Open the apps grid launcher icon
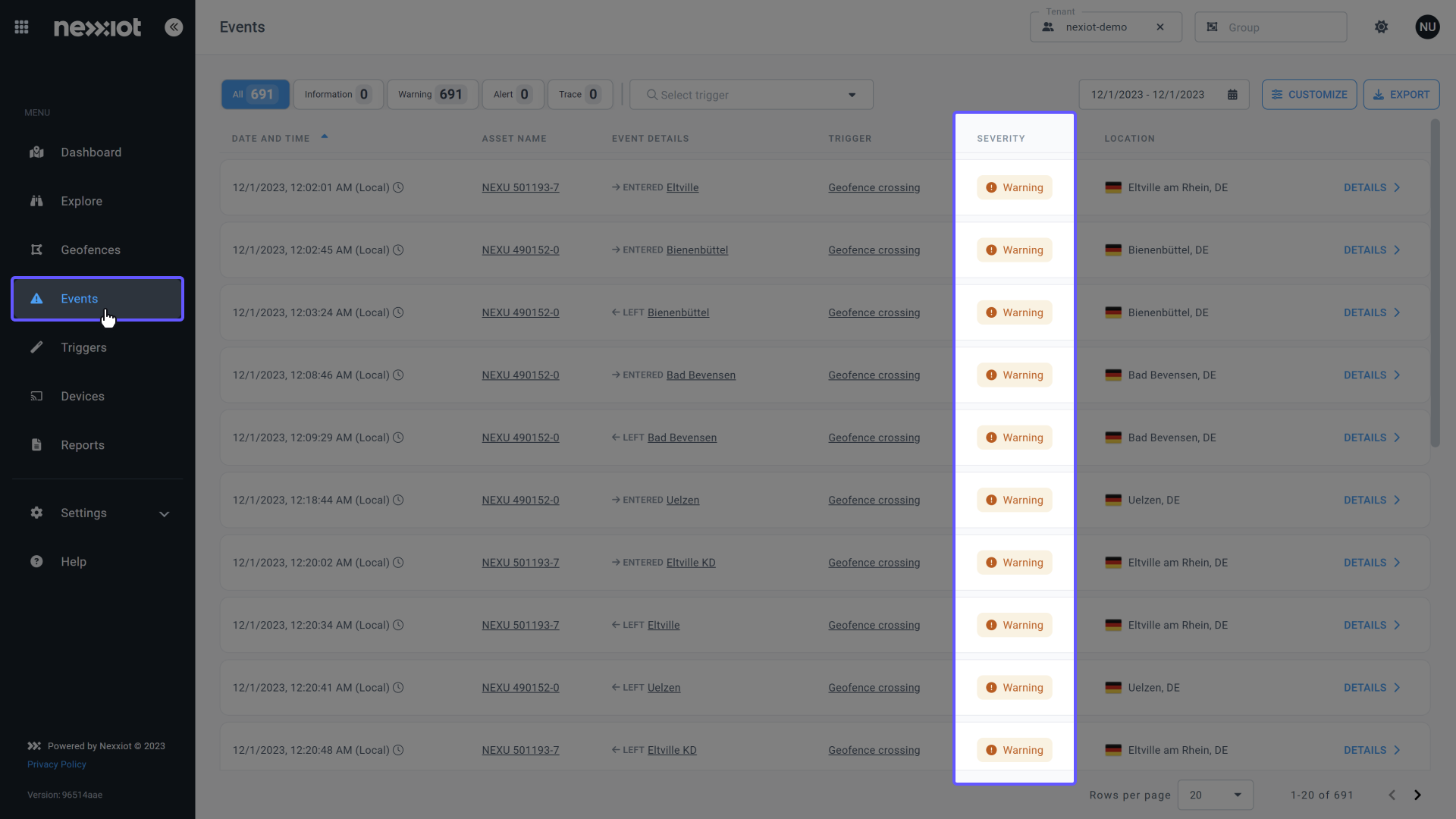This screenshot has height=819, width=1456. click(x=21, y=27)
